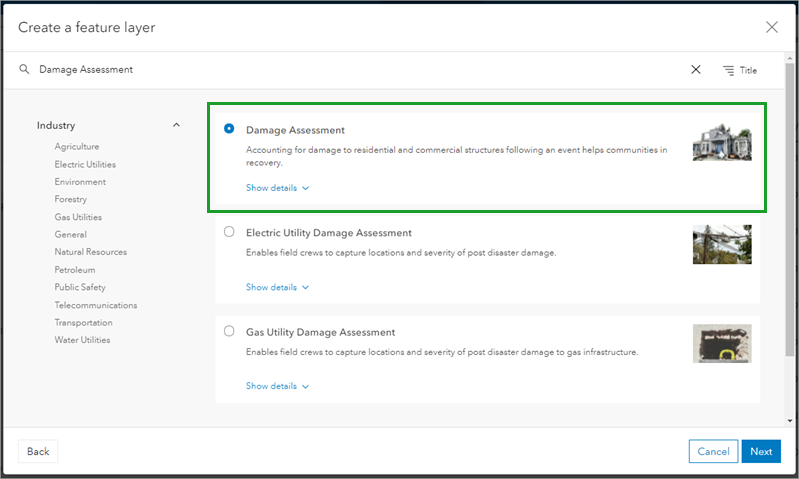Click the Gas Utility Damage Assessment title
The width and height of the screenshot is (799, 479).
click(321, 332)
